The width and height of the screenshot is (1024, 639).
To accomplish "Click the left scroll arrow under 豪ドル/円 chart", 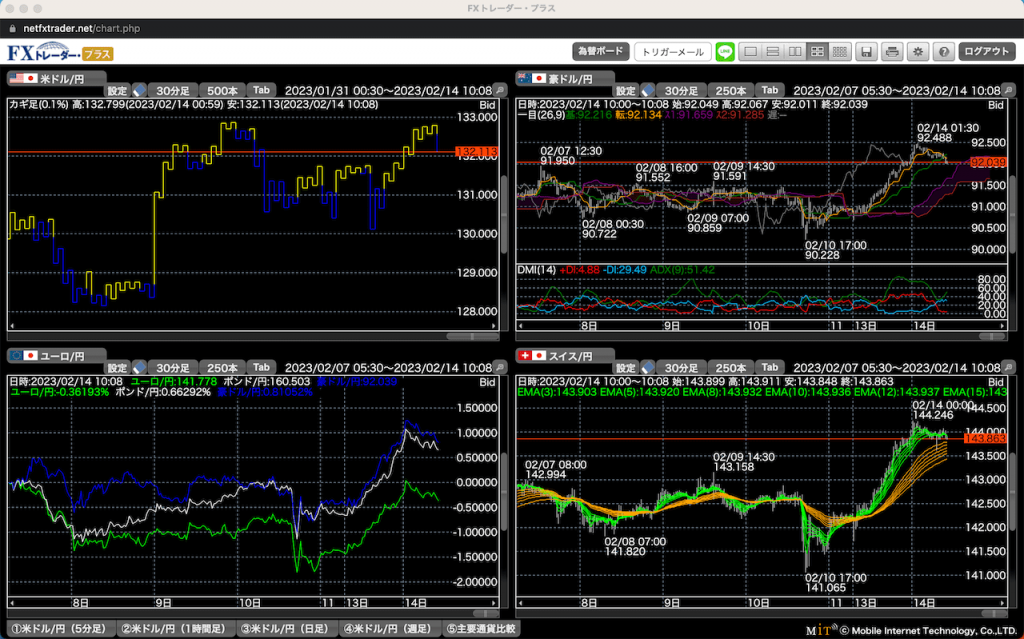I will point(520,325).
